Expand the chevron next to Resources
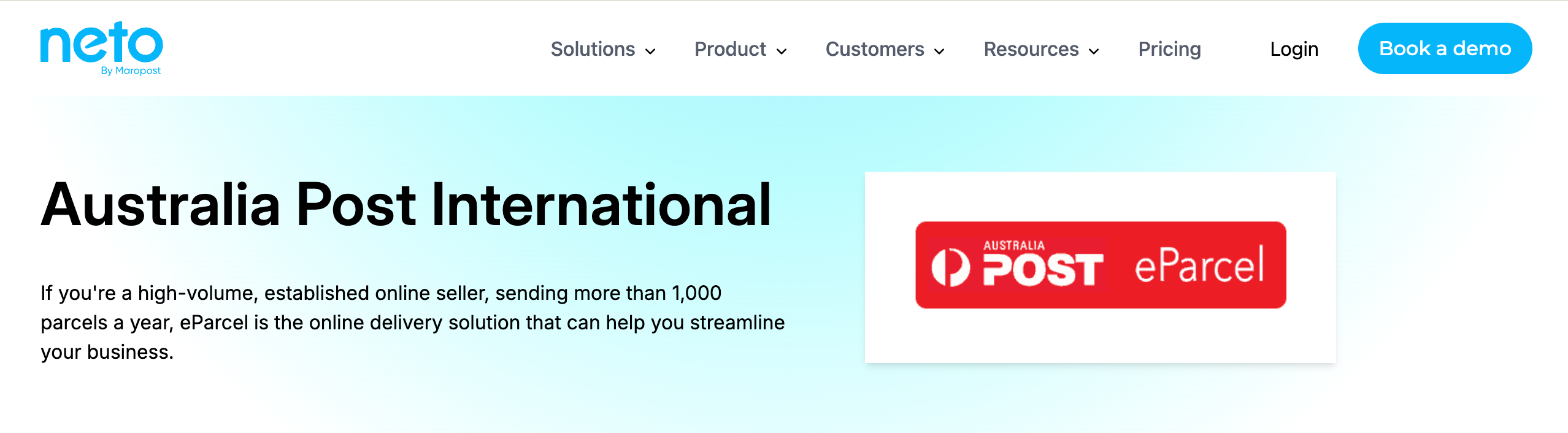 click(1094, 52)
